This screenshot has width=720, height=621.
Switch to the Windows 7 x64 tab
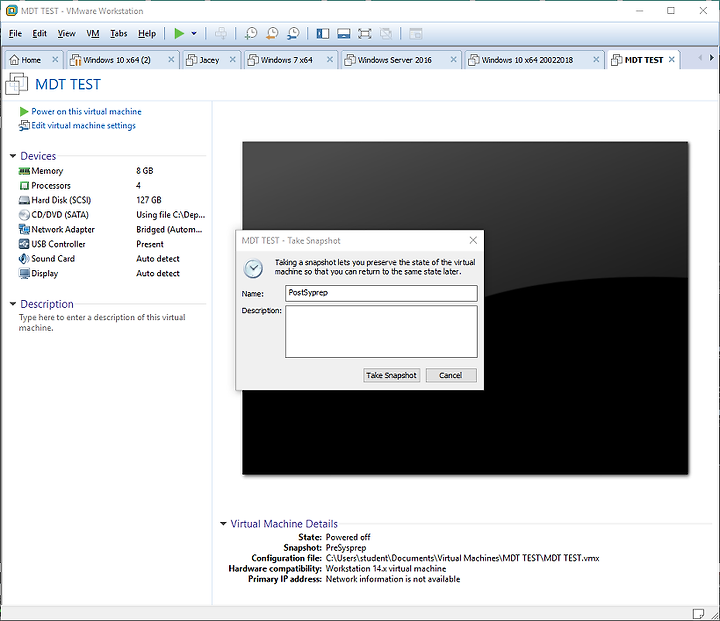click(x=286, y=60)
